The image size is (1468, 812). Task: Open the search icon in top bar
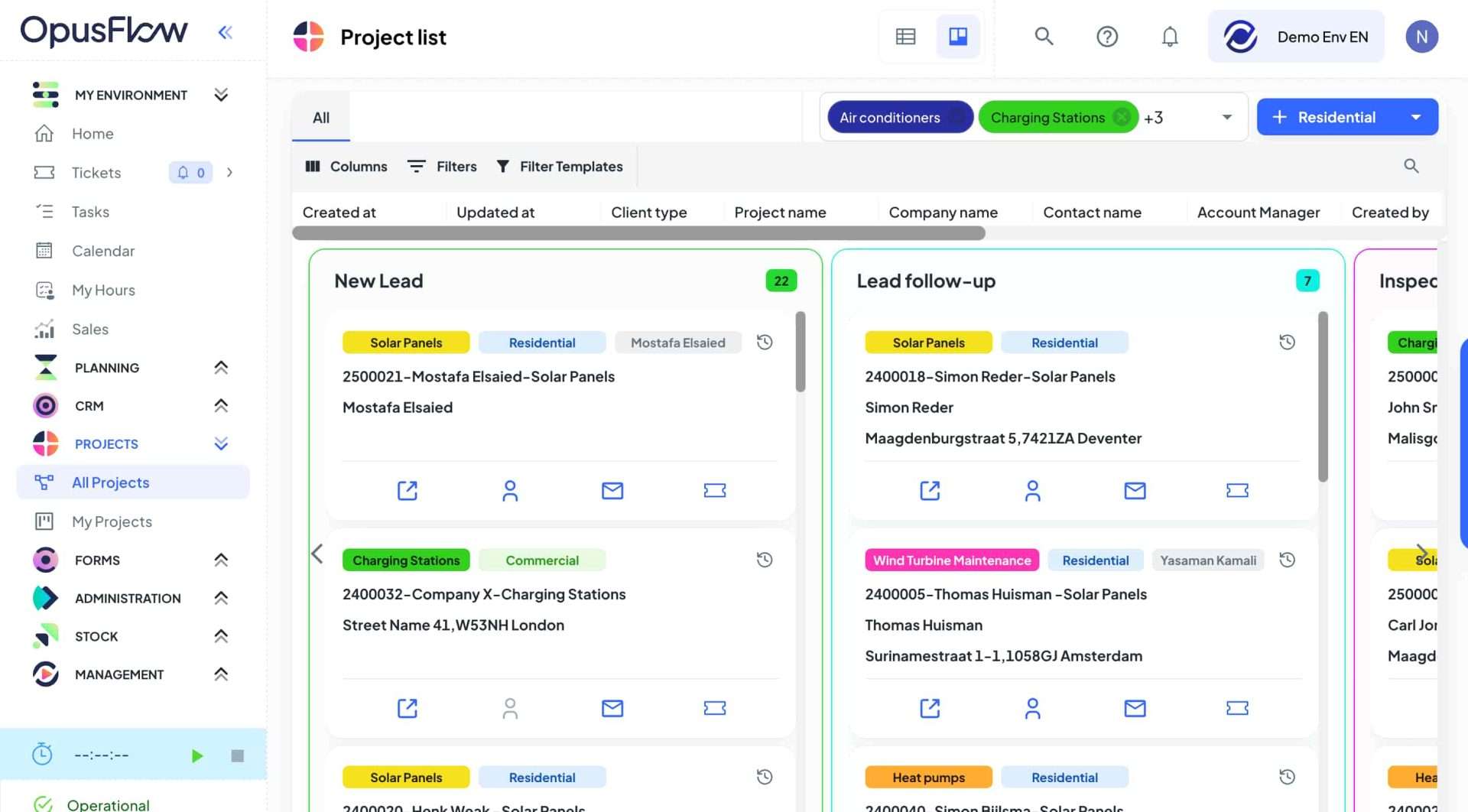(1044, 37)
